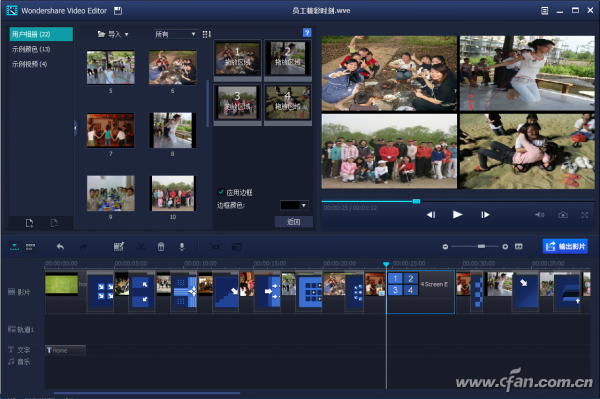Click the timeline zoom in plus button
The image size is (600, 399).
tap(505, 247)
